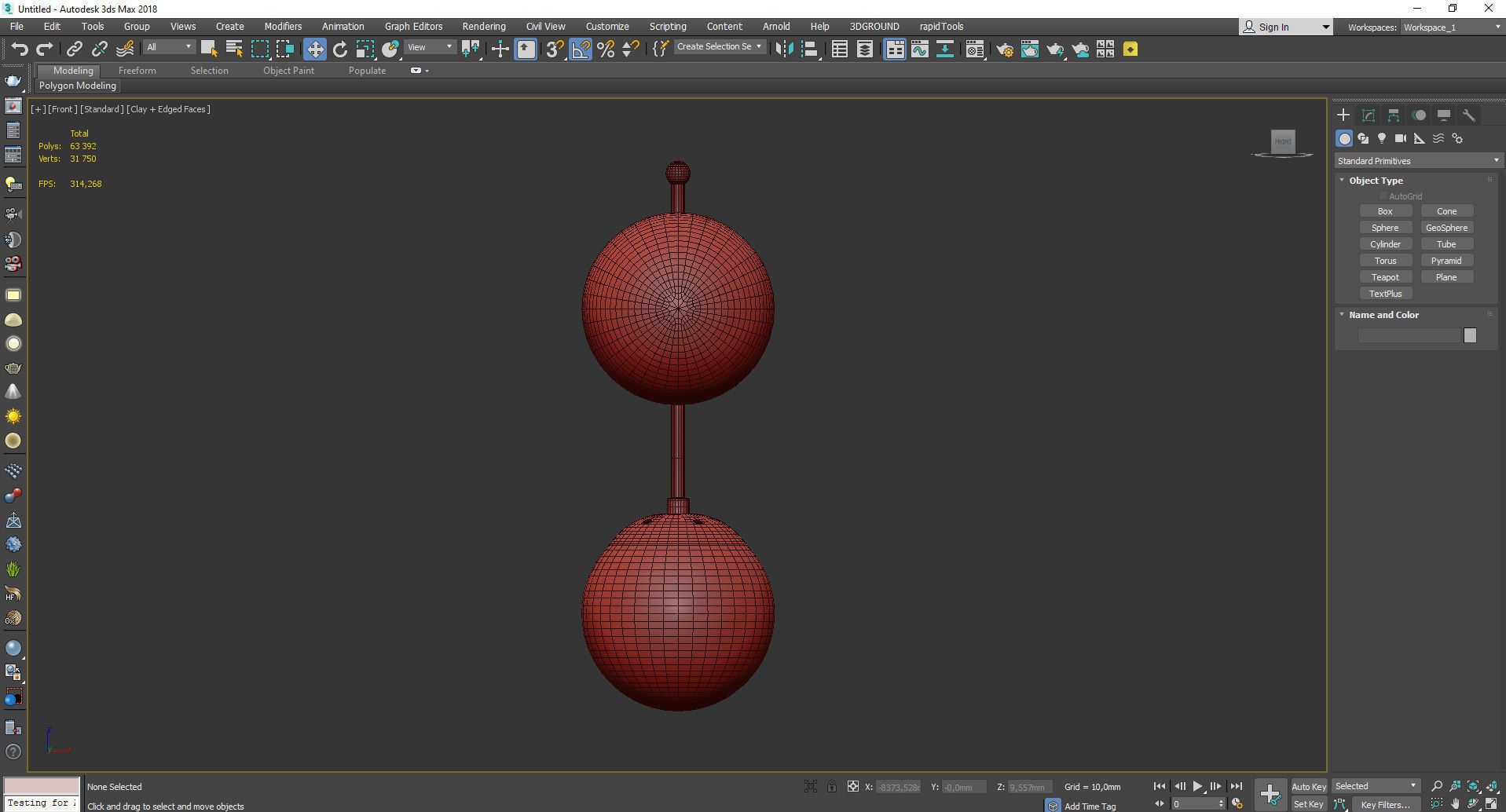
Task: Click the Zoom Extents All icon
Action: click(1492, 786)
